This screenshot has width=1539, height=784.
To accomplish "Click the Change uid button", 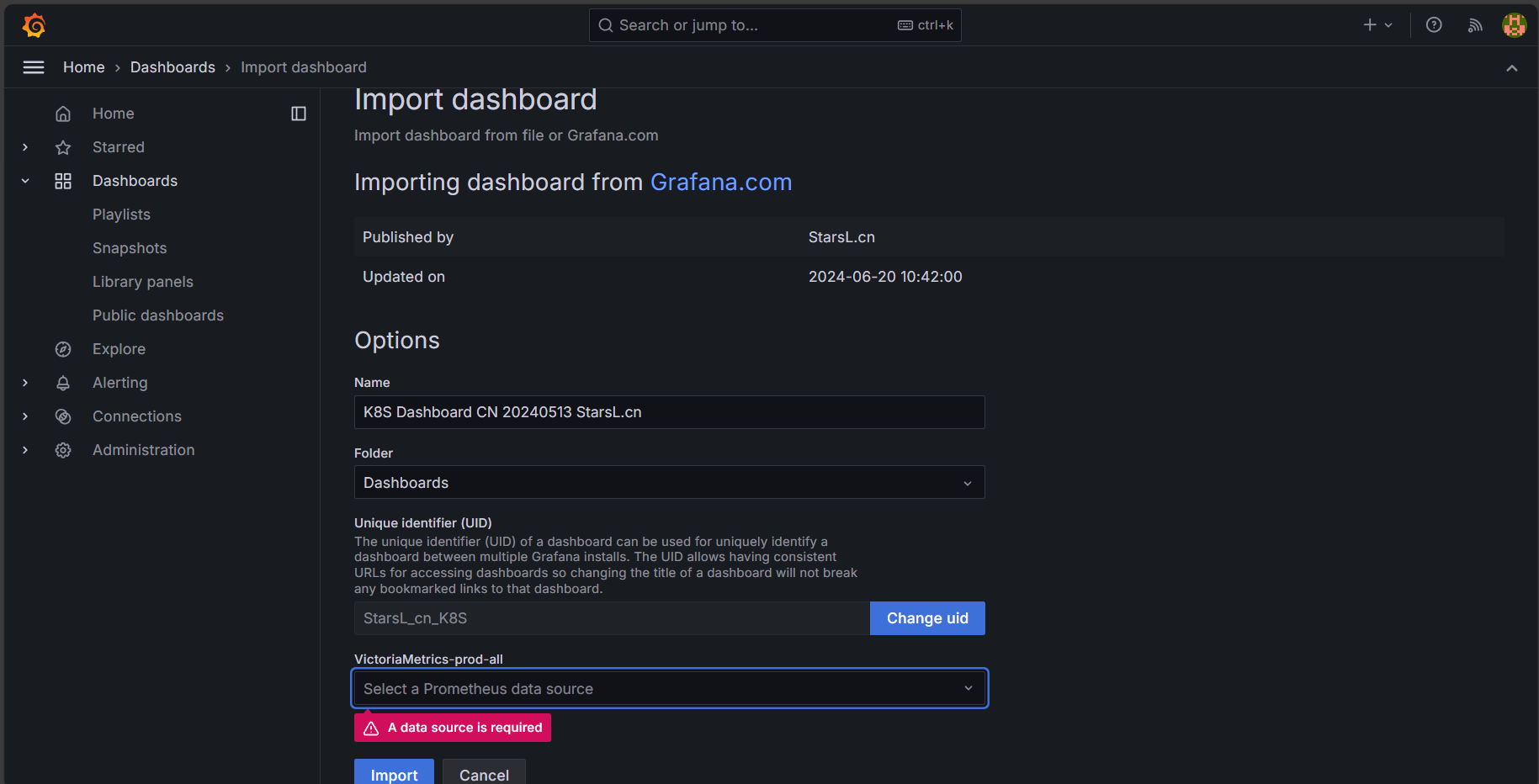I will (927, 618).
